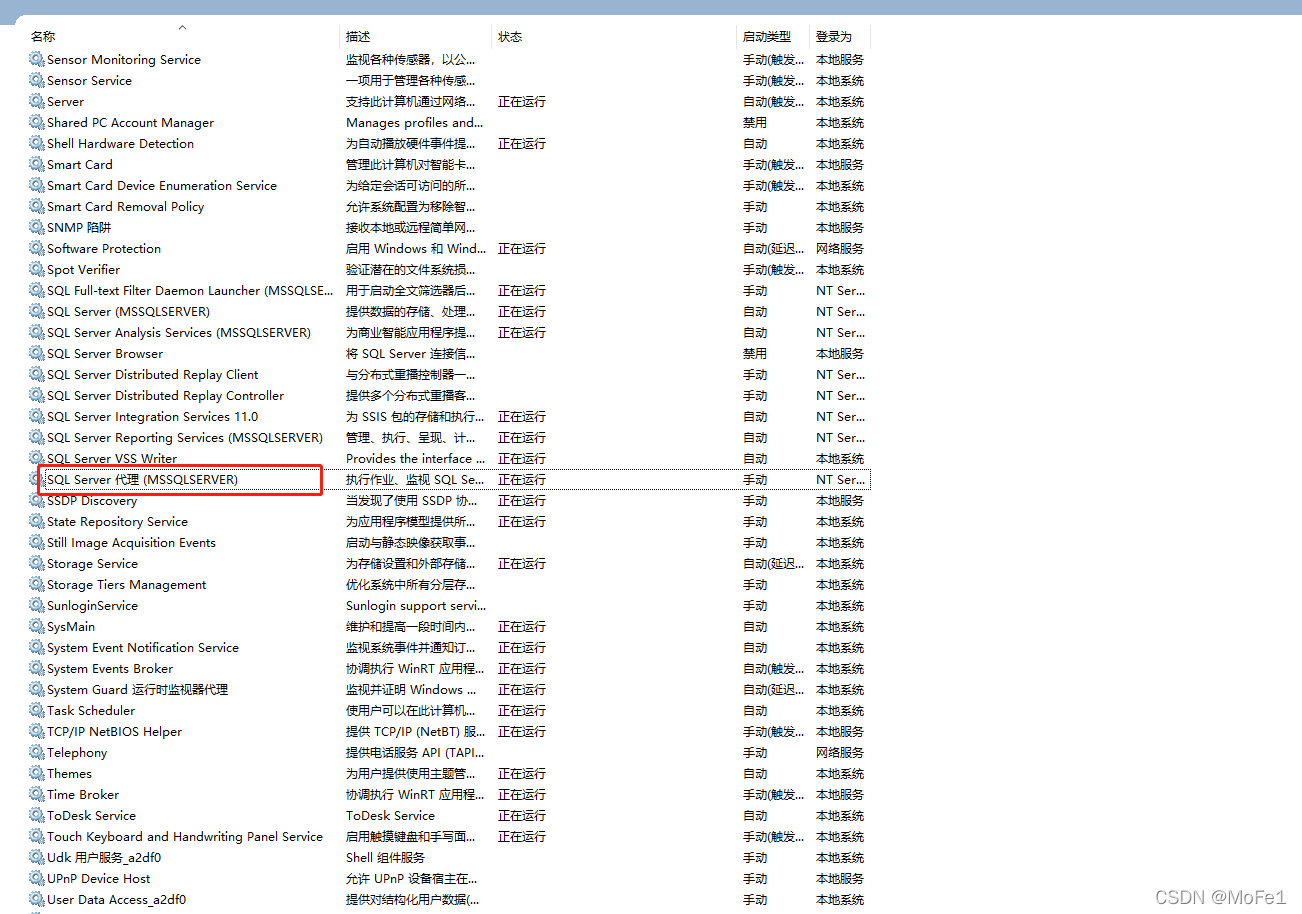1302x914 pixels.
Task: Click 网络服务 login of Software Protection row
Action: (840, 248)
